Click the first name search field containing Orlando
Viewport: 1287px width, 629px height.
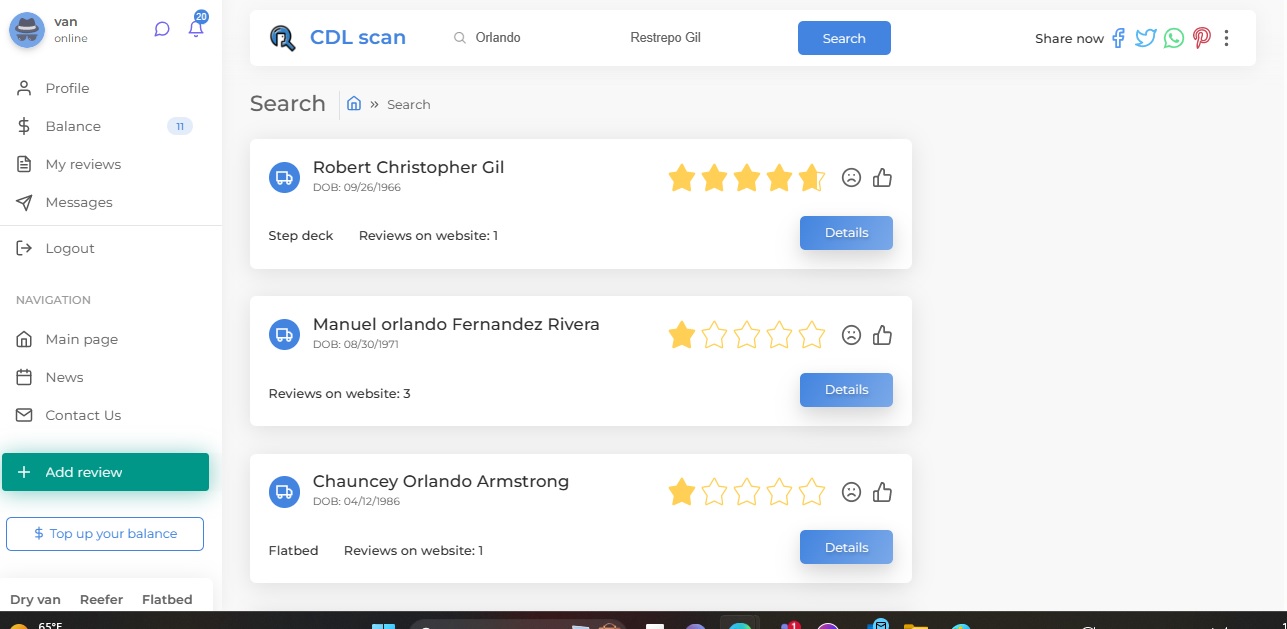click(530, 38)
